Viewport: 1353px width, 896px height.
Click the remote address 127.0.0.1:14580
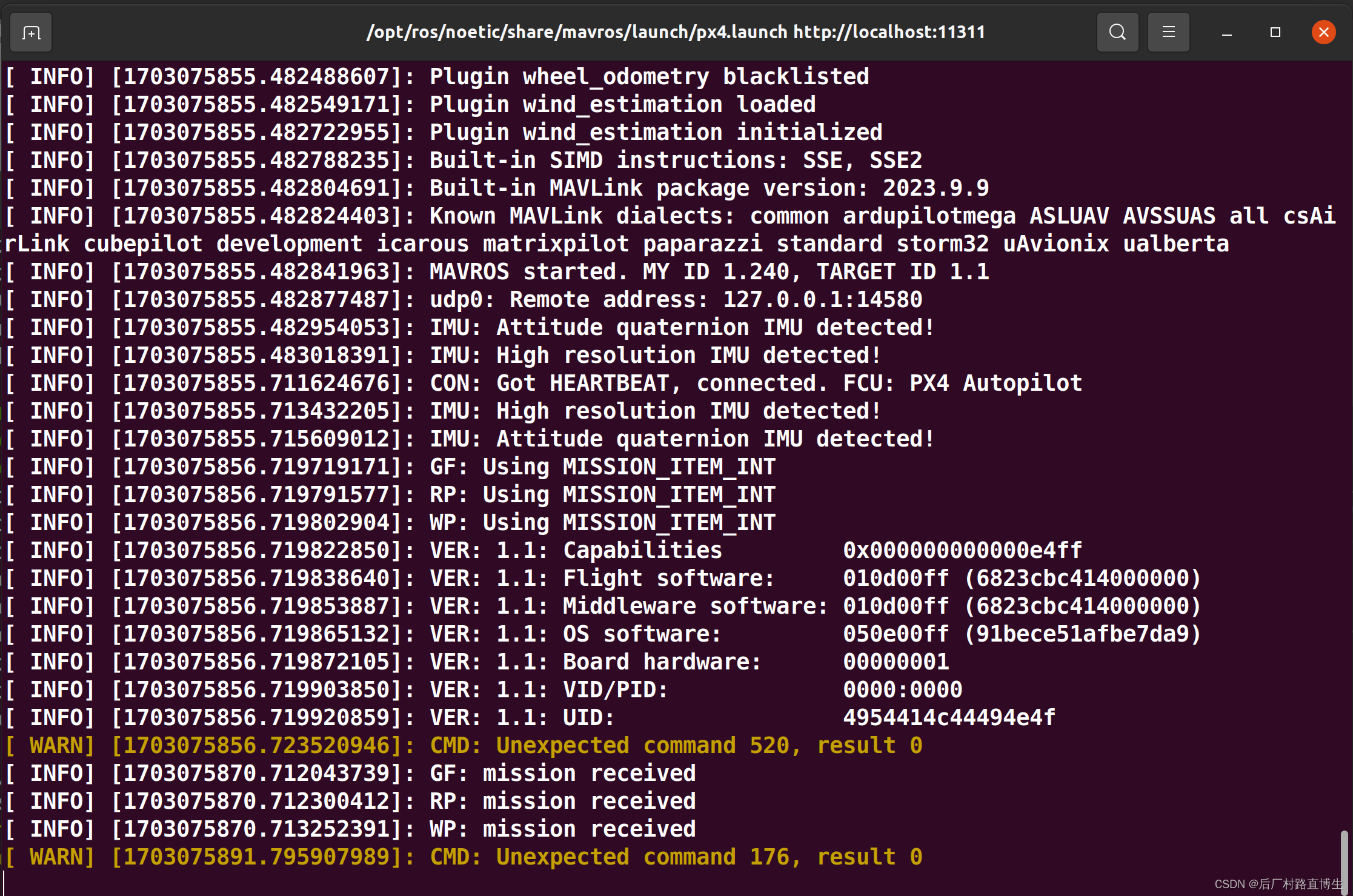(x=822, y=300)
